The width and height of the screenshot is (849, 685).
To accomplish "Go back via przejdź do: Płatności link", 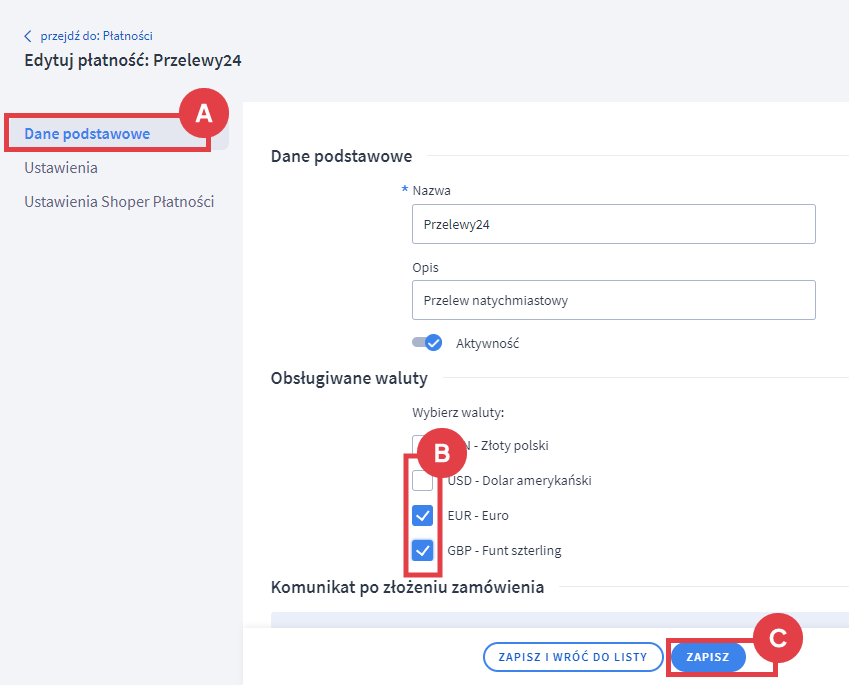I will tap(96, 36).
